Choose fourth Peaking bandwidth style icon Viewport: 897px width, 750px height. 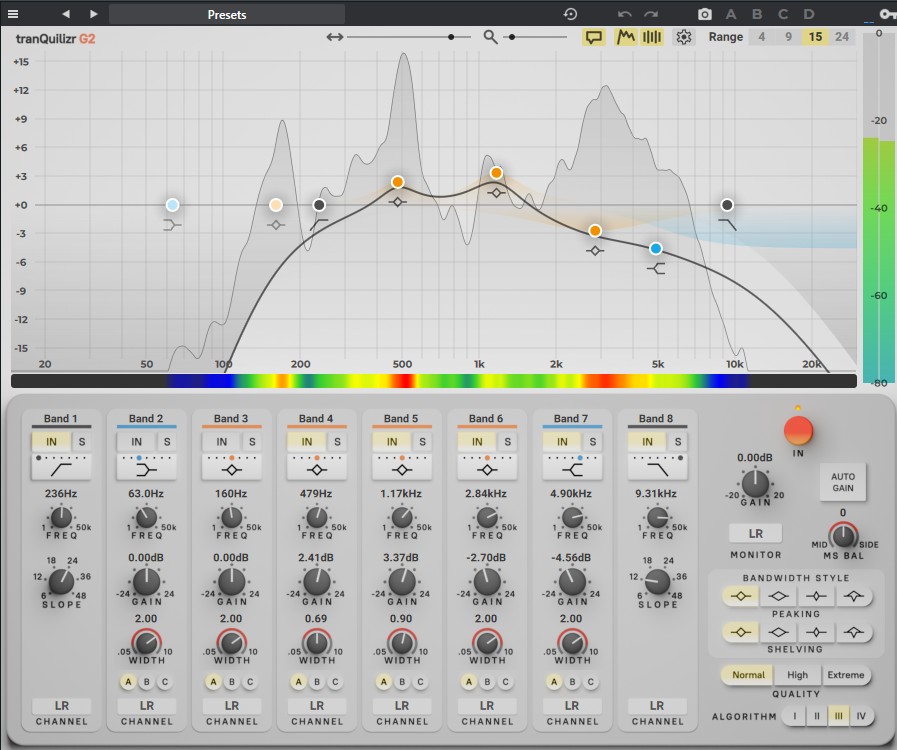(854, 596)
